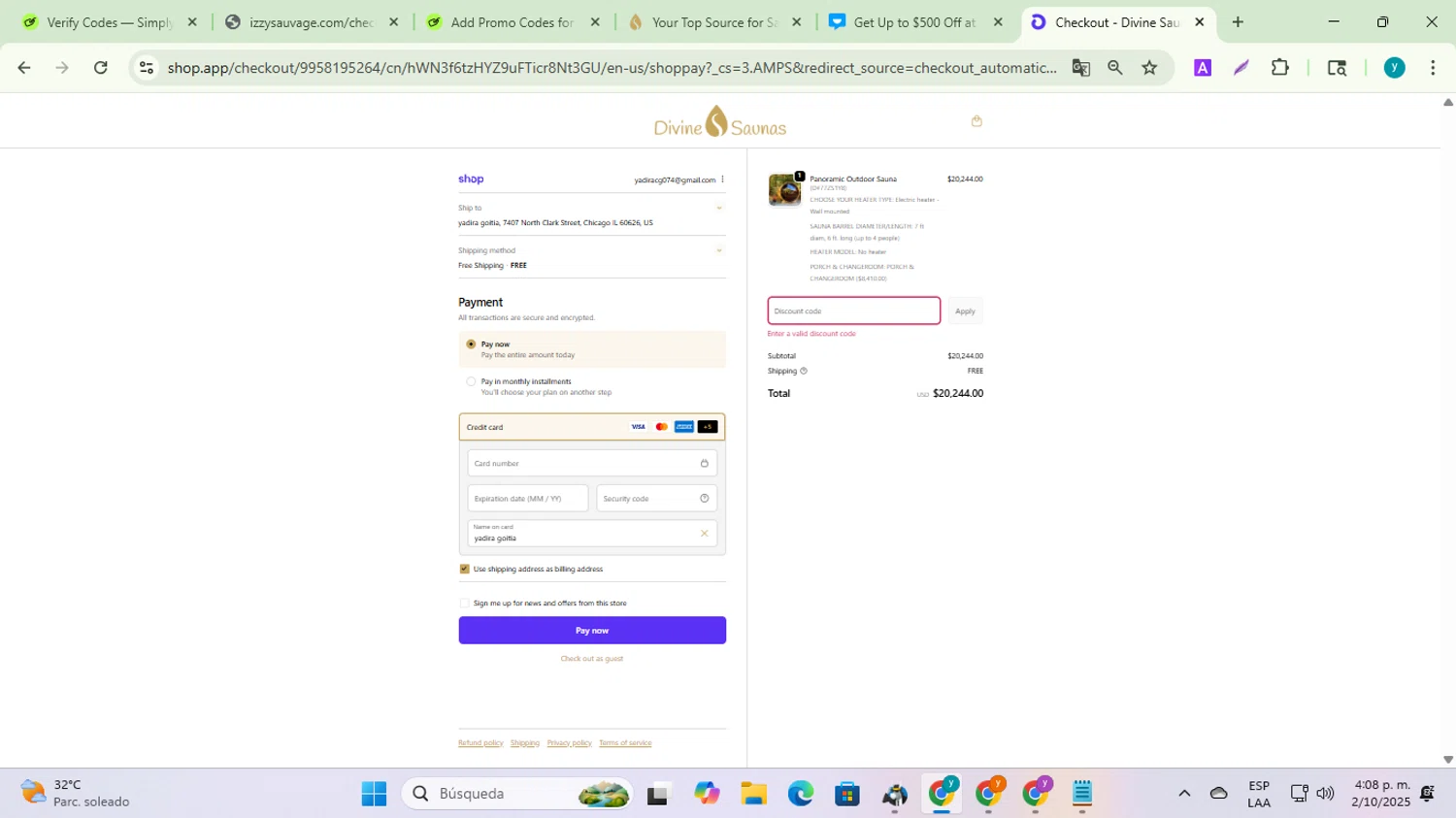Image resolution: width=1456 pixels, height=818 pixels.
Task: Expand the Shipping method section
Action: 719,250
